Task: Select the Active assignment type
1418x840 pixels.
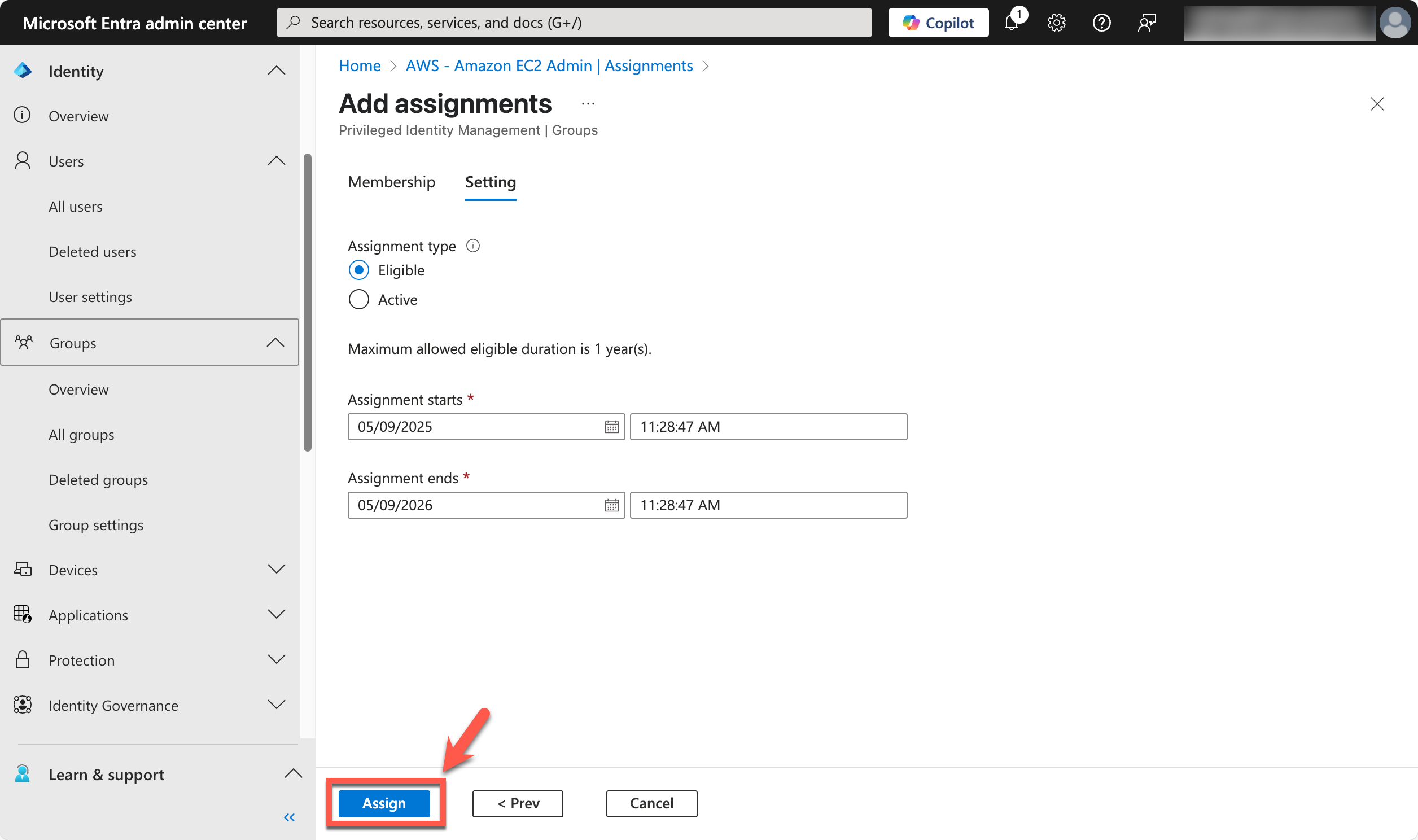Action: click(359, 299)
